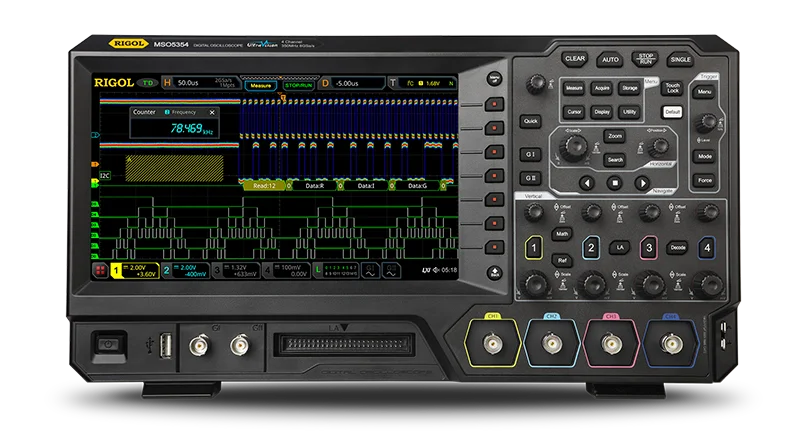The width and height of the screenshot is (810, 440).
Task: Tap the on-screen Measure button
Action: [261, 86]
